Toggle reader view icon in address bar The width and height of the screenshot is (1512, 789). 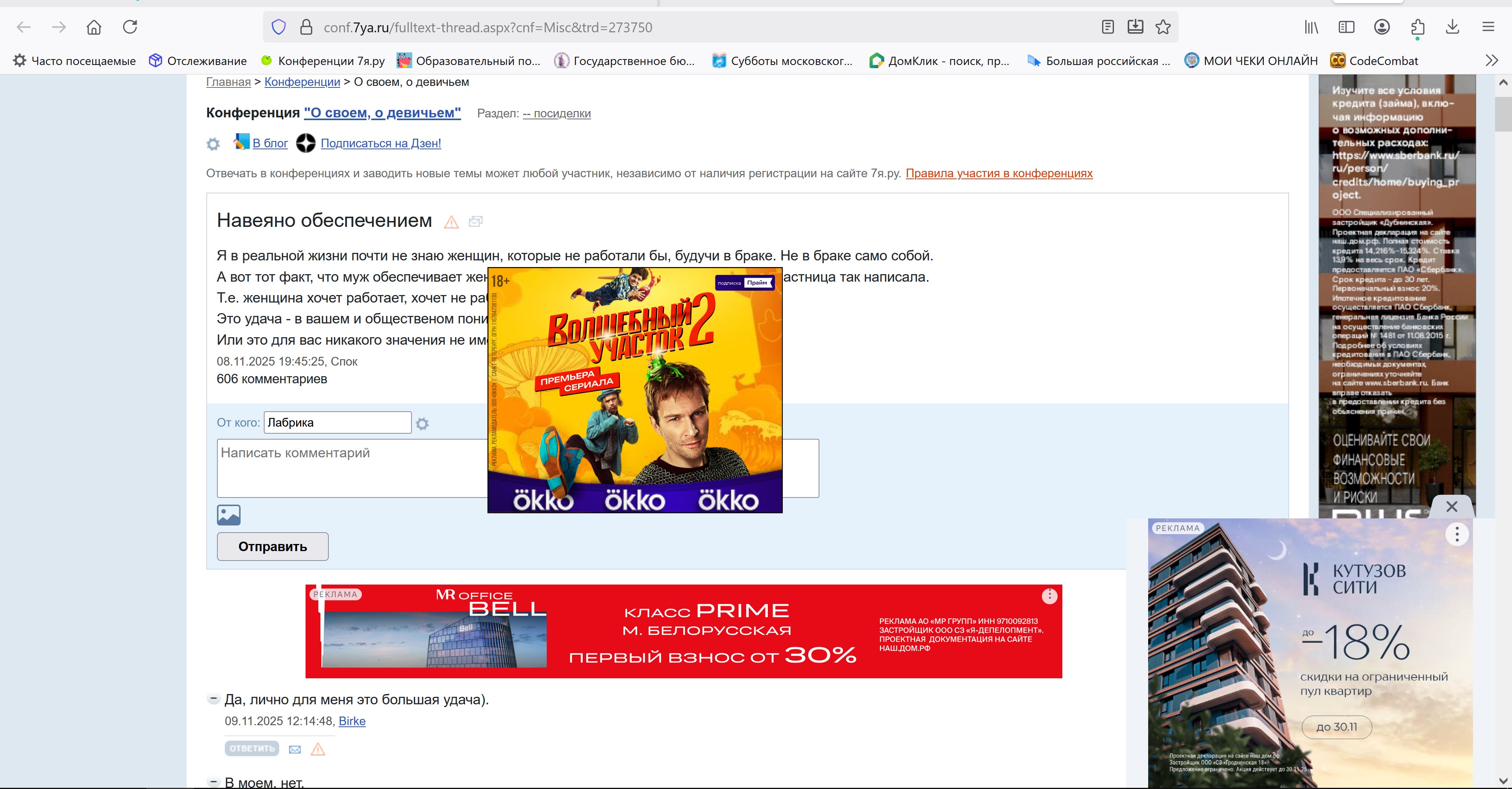pyautogui.click(x=1108, y=27)
